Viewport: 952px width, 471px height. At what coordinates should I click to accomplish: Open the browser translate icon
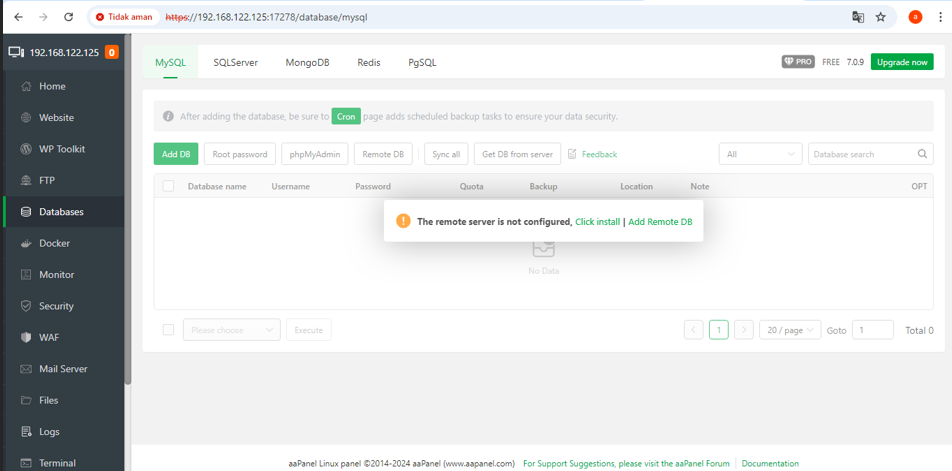click(858, 17)
